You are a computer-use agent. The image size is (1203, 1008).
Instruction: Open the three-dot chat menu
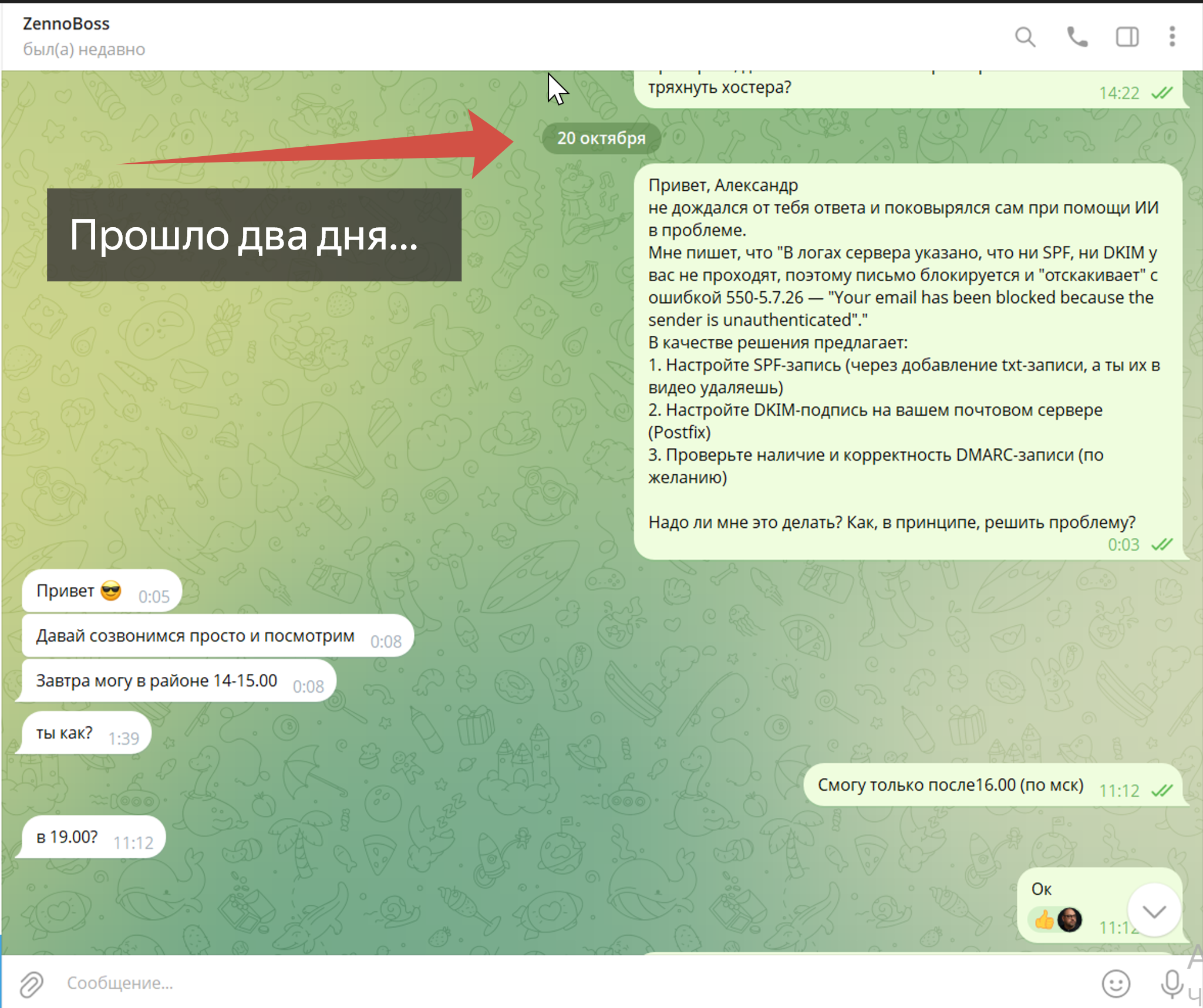coord(1172,37)
